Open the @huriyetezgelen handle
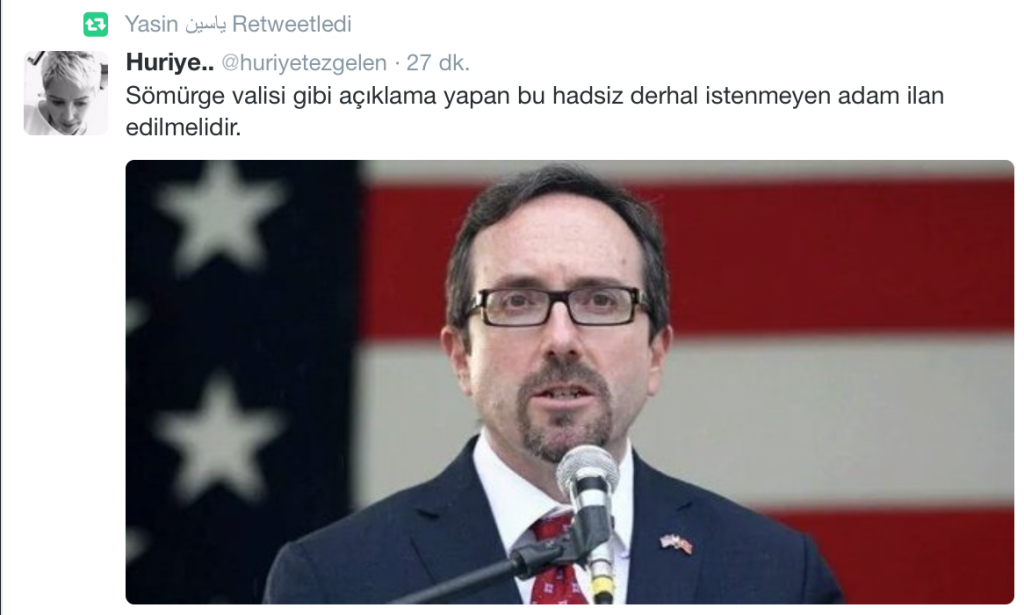The width and height of the screenshot is (1024, 615). click(x=304, y=63)
